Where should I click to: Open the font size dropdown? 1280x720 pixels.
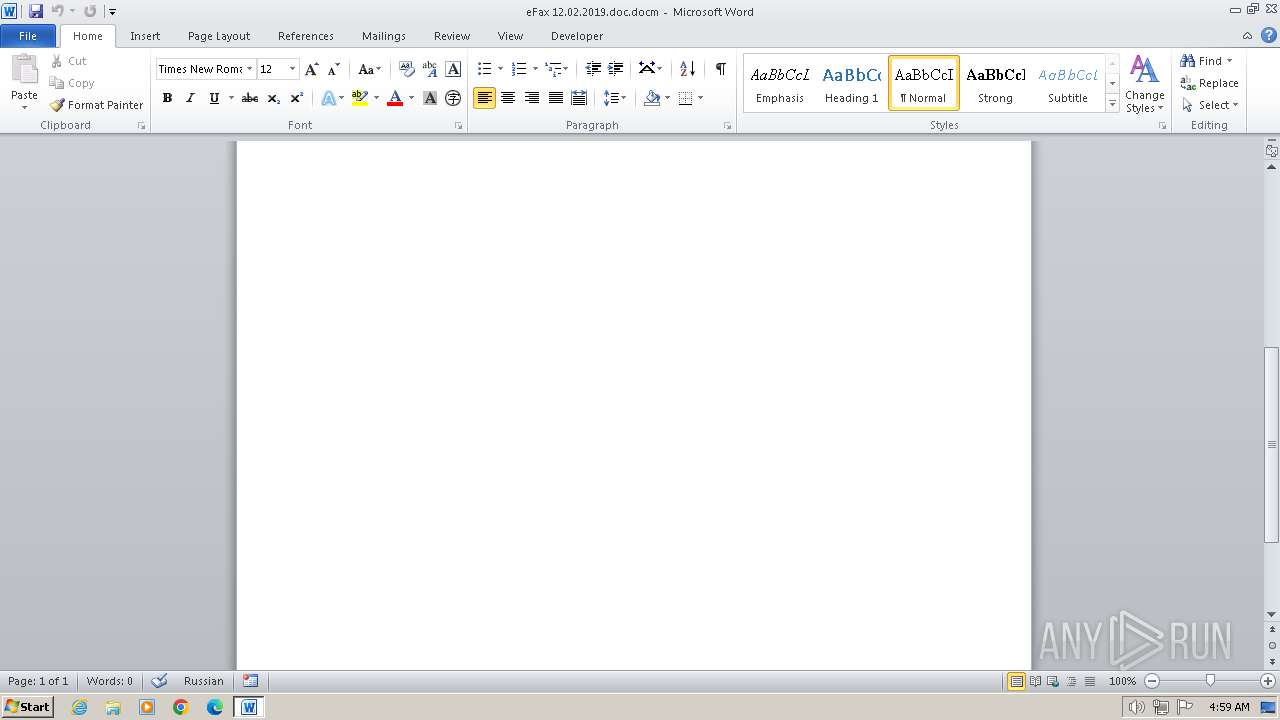pos(292,69)
